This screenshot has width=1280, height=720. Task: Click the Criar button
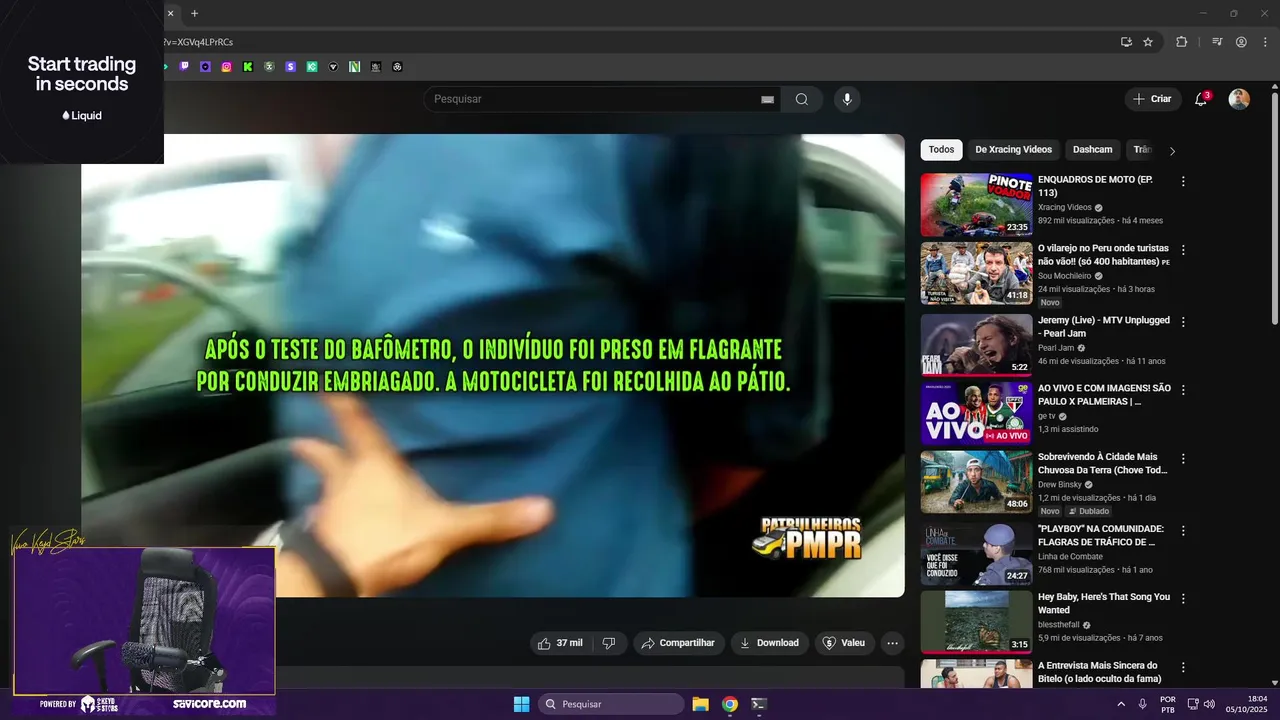click(x=1152, y=99)
